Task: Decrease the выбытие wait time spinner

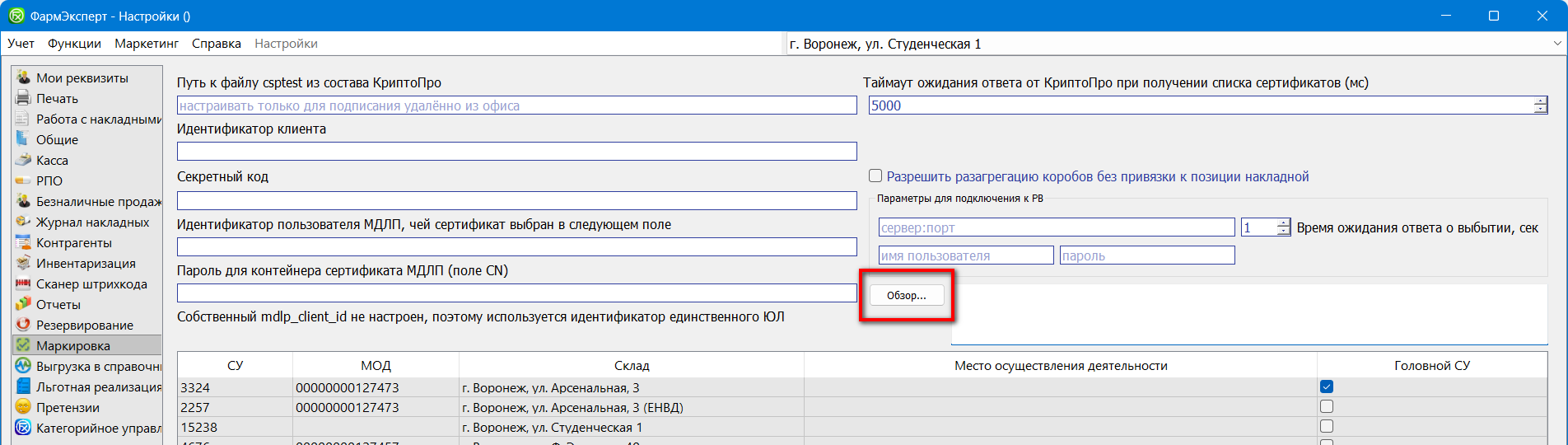Action: pyautogui.click(x=1283, y=232)
